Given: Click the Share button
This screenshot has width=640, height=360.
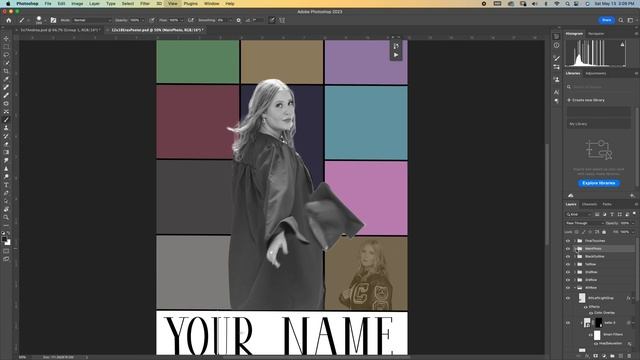Looking at the screenshot, I should click(x=607, y=20).
